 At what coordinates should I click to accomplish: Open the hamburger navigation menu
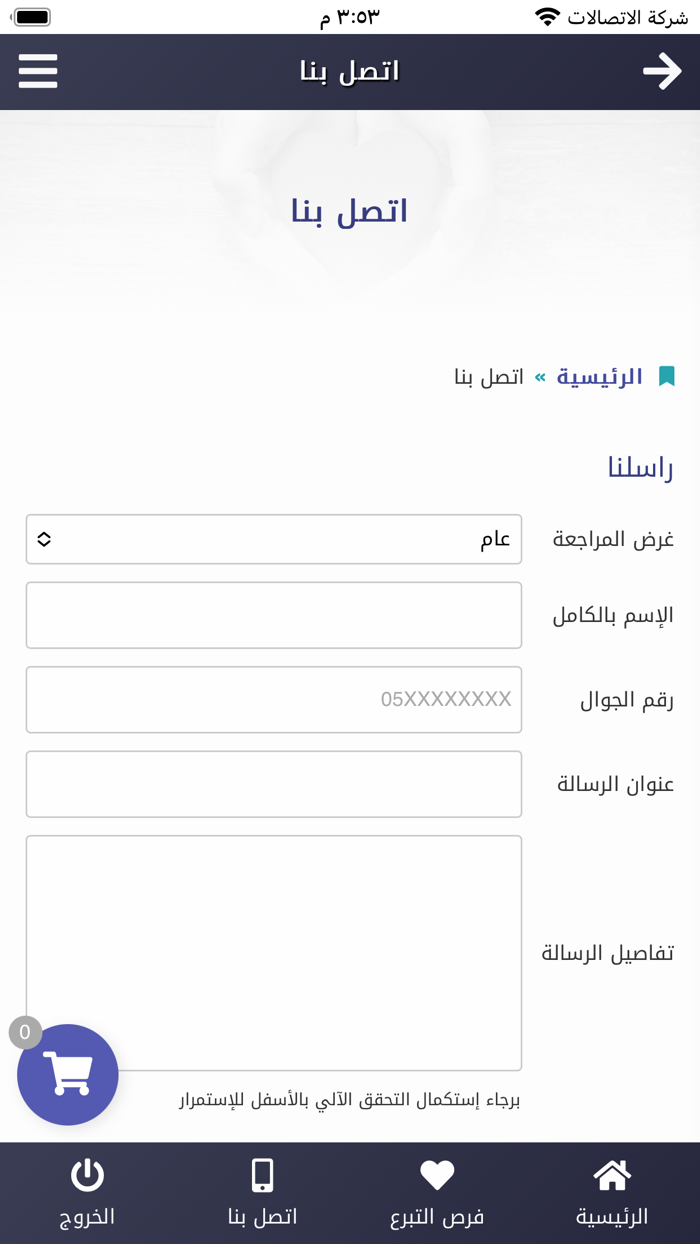click(x=37, y=71)
